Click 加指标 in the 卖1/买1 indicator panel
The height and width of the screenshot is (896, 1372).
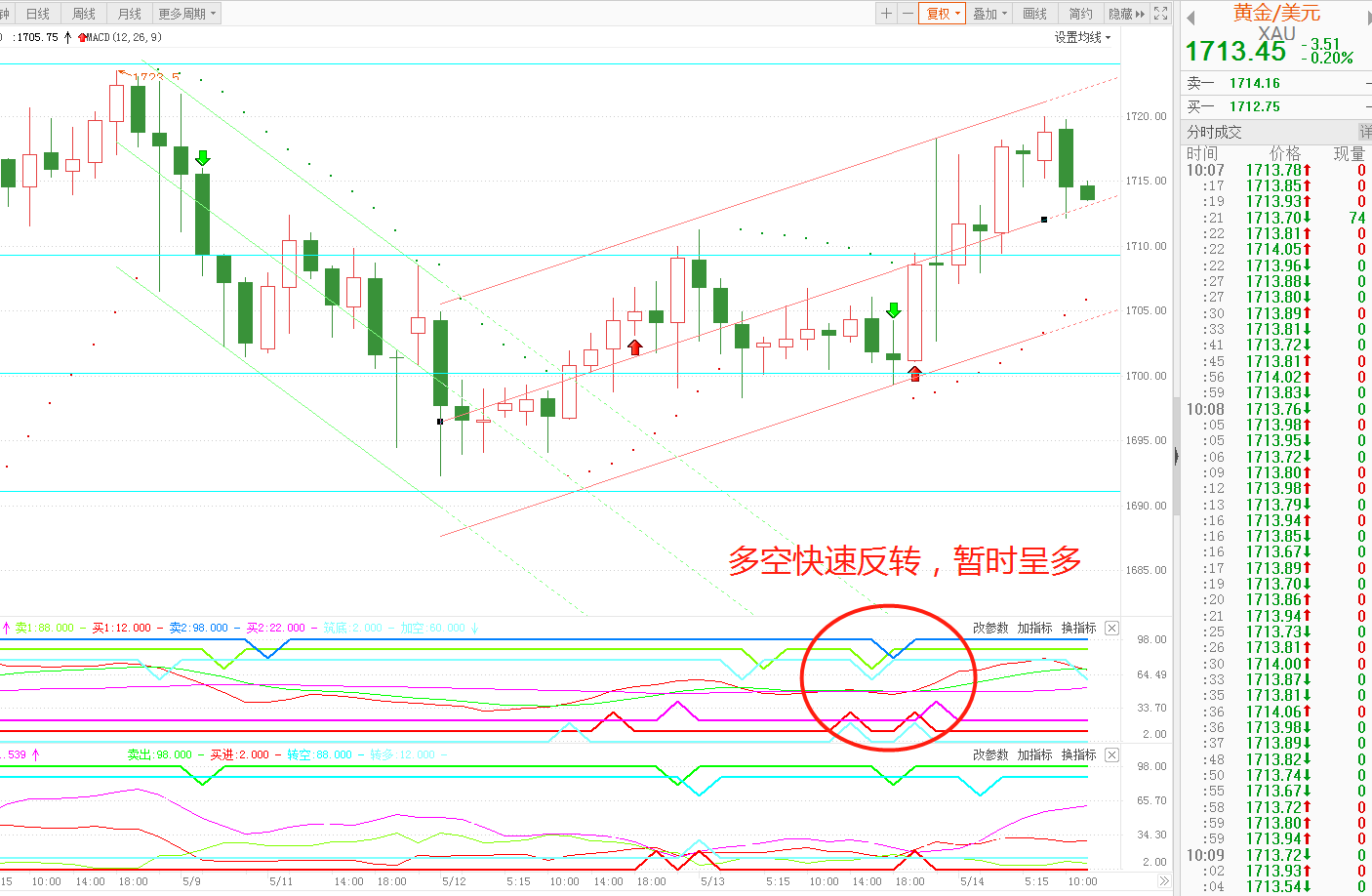pyautogui.click(x=1034, y=628)
